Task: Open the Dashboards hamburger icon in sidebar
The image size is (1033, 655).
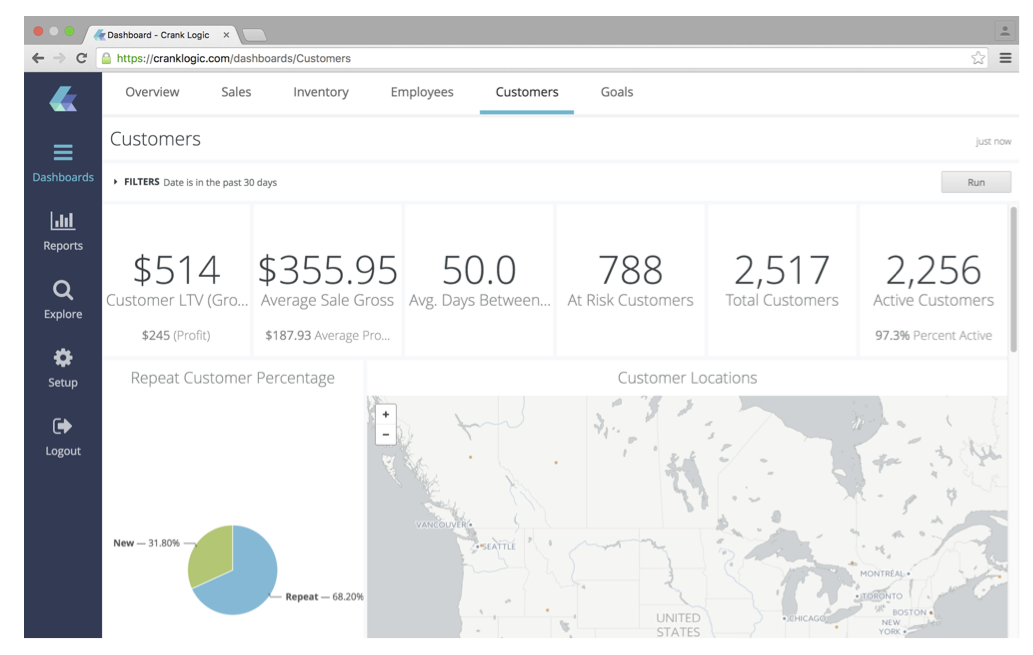Action: coord(63,153)
